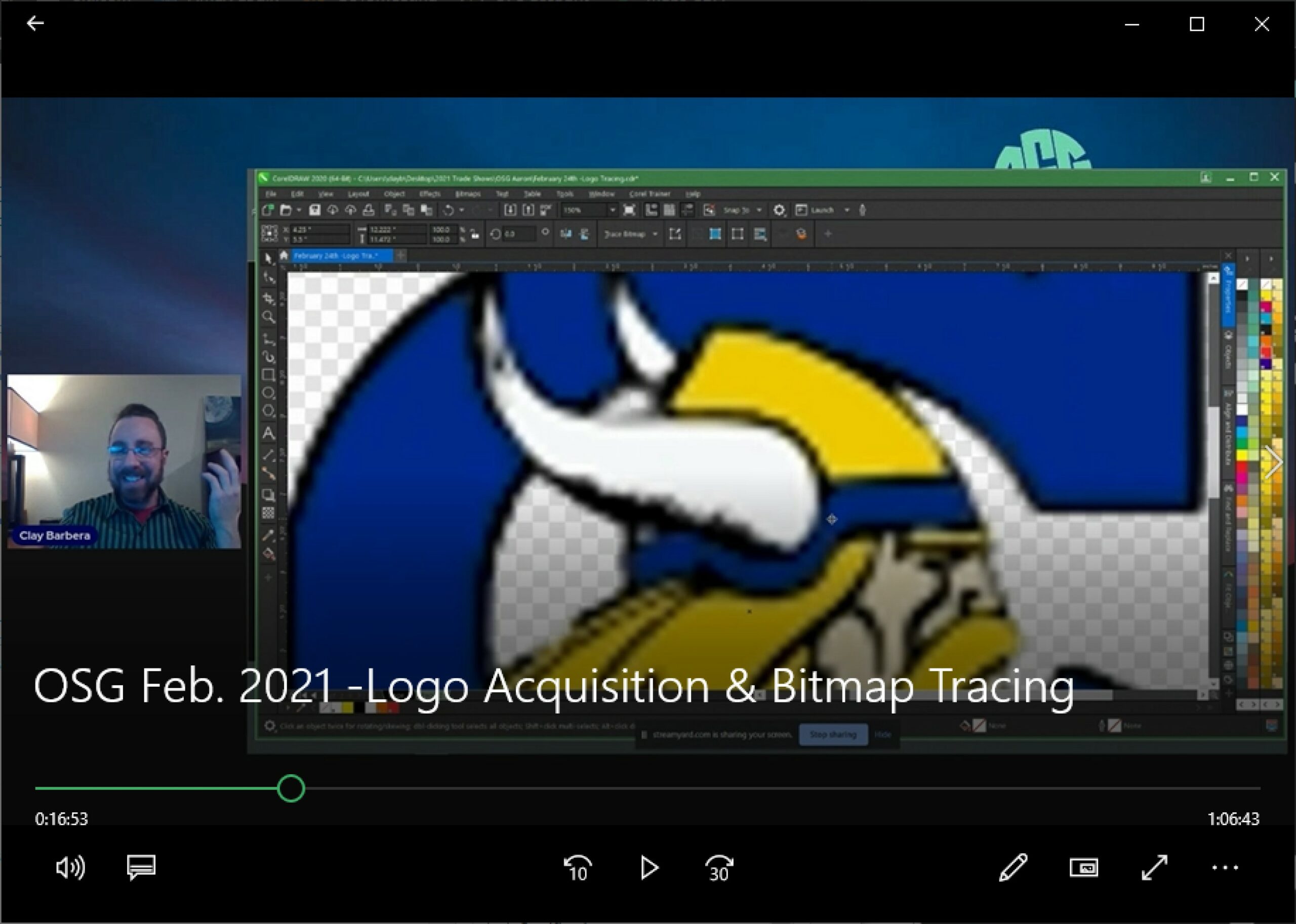Switch to mini view mode
Image resolution: width=1296 pixels, height=924 pixels.
(x=1084, y=868)
